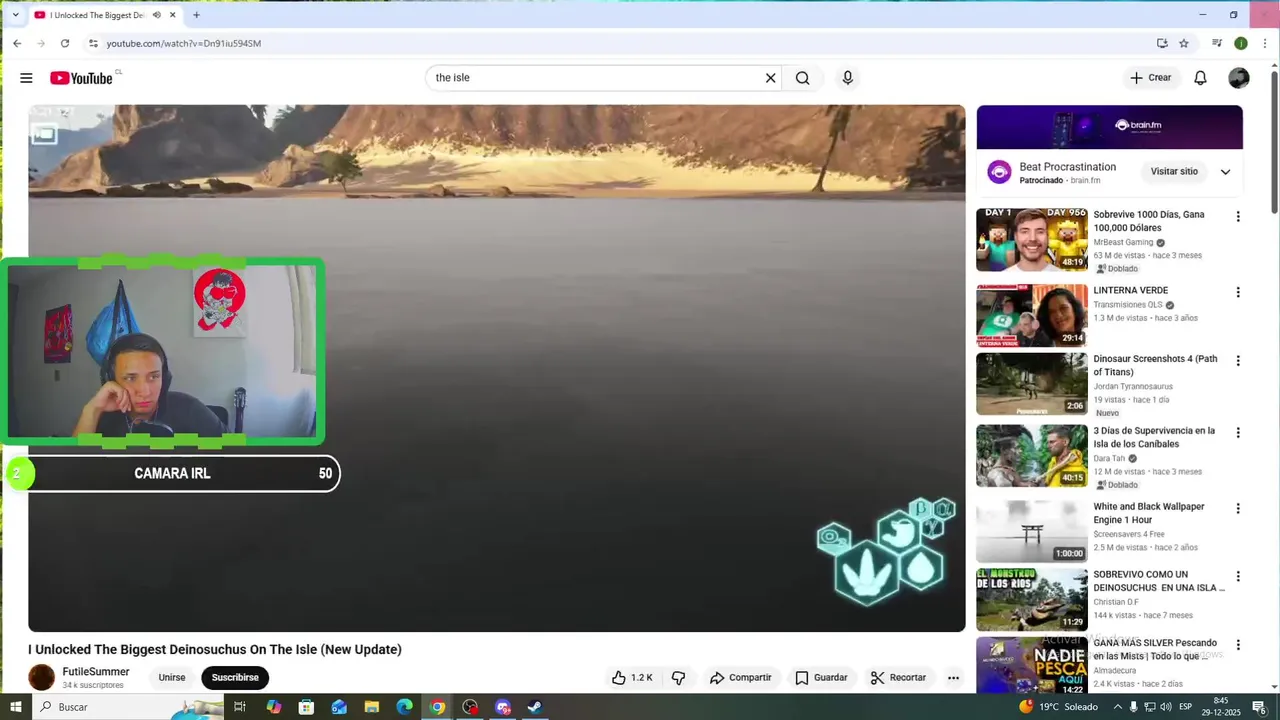Open options for LINTERNA VERDE video
Image resolution: width=1280 pixels, height=720 pixels.
click(1238, 293)
